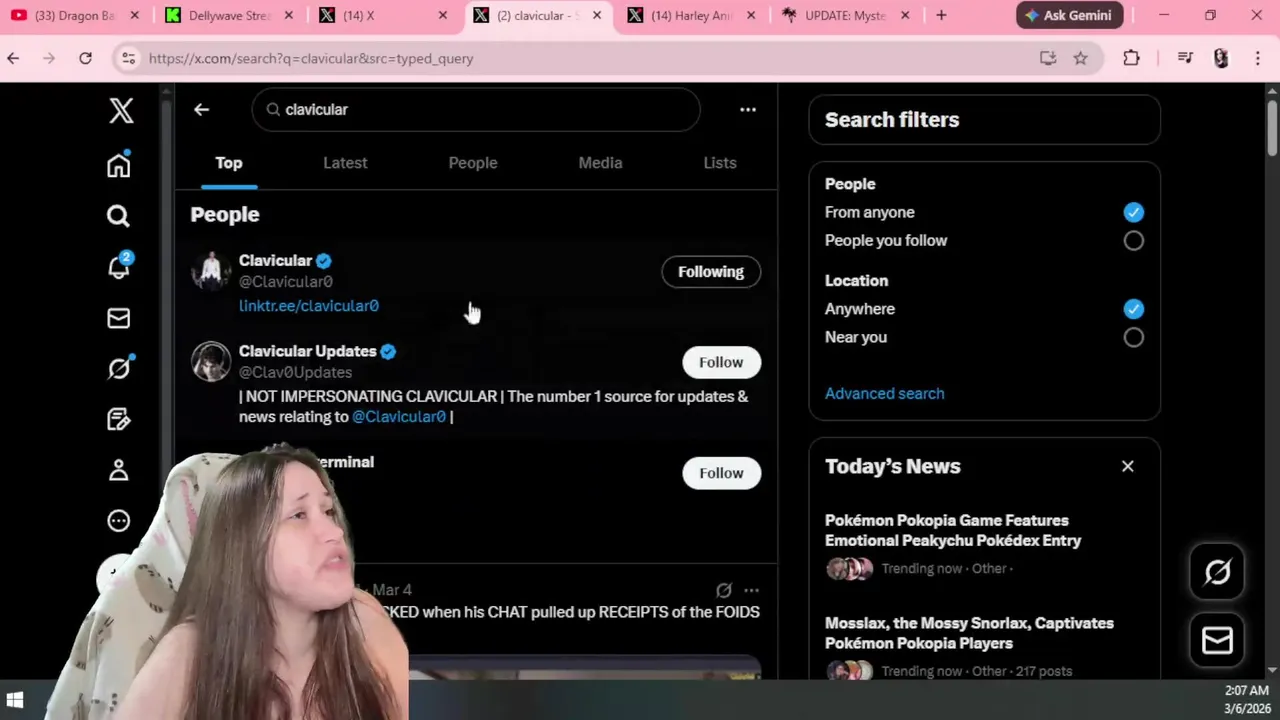Open Notifications bell icon
This screenshot has width=1280, height=720.
pos(119,266)
